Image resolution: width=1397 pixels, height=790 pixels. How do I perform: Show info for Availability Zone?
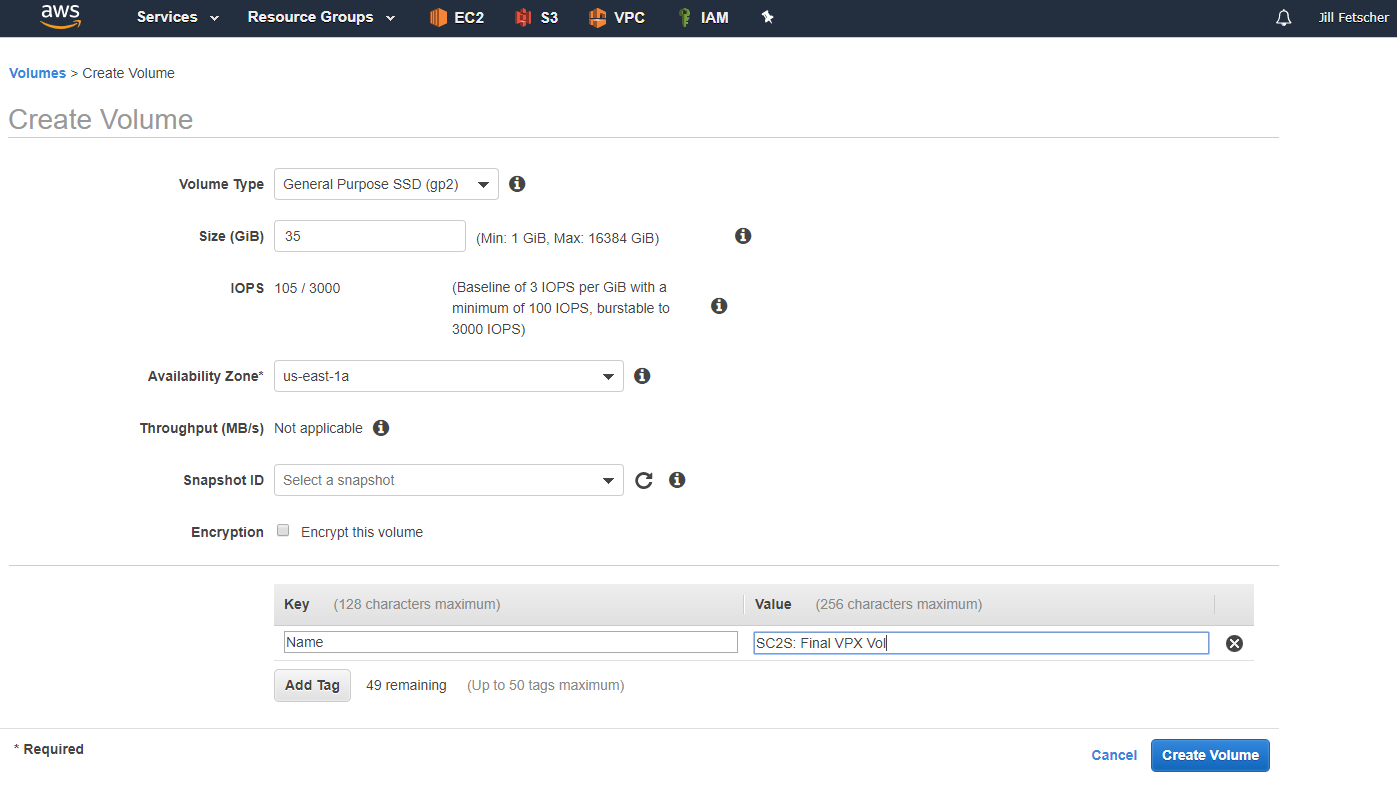643,376
